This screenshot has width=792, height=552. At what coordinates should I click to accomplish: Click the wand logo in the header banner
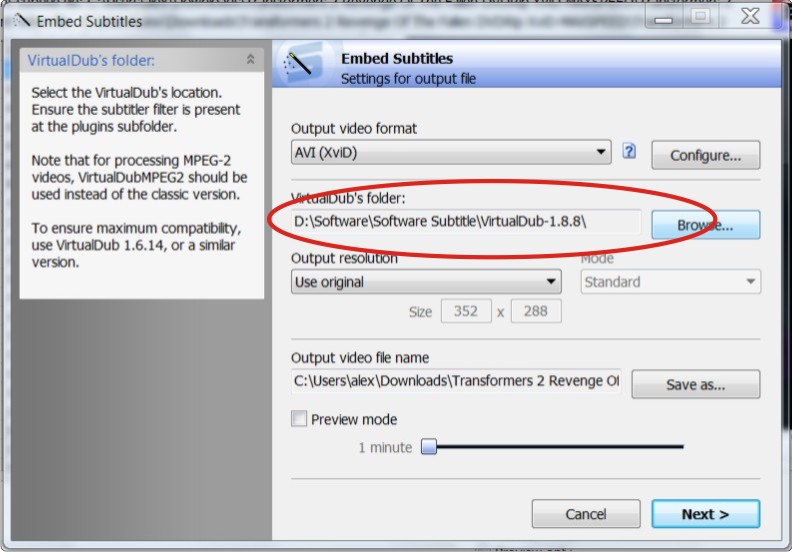pyautogui.click(x=301, y=65)
